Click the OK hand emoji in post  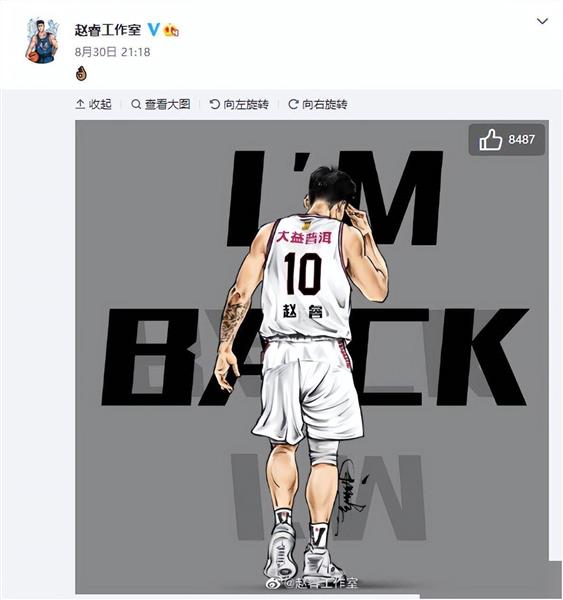pos(81,73)
